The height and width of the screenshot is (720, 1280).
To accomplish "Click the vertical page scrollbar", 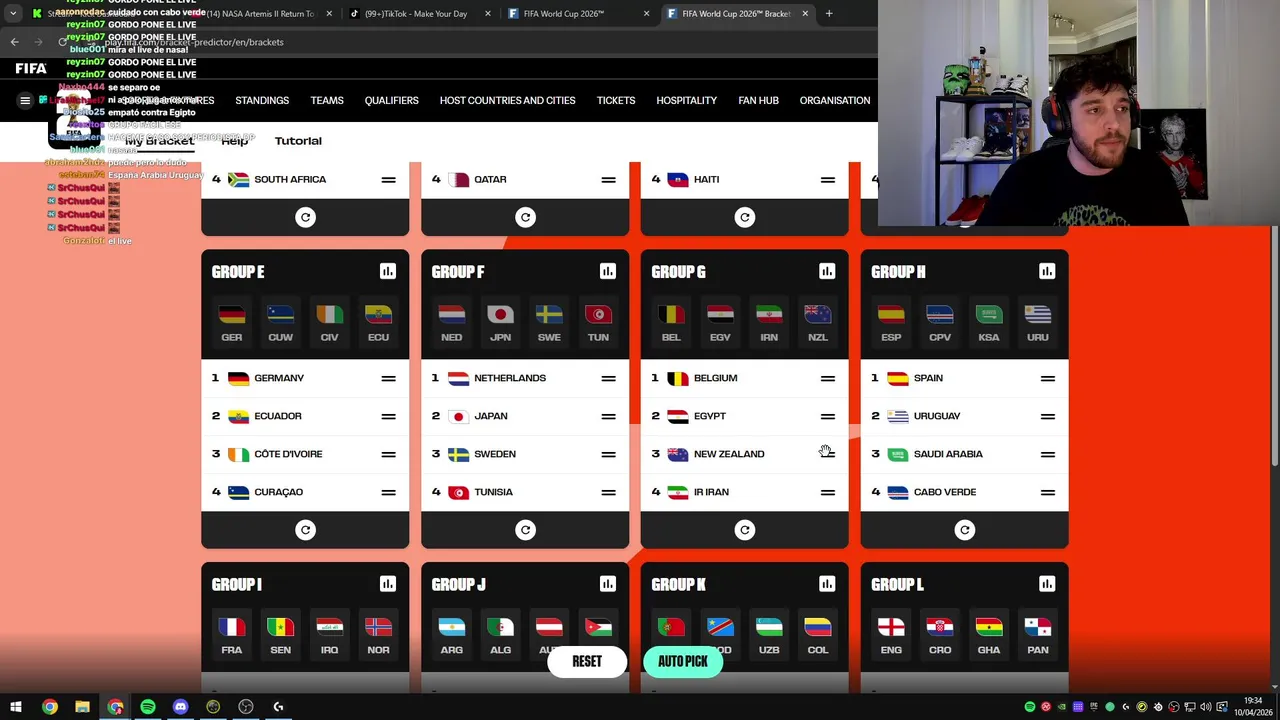I will click(1274, 346).
